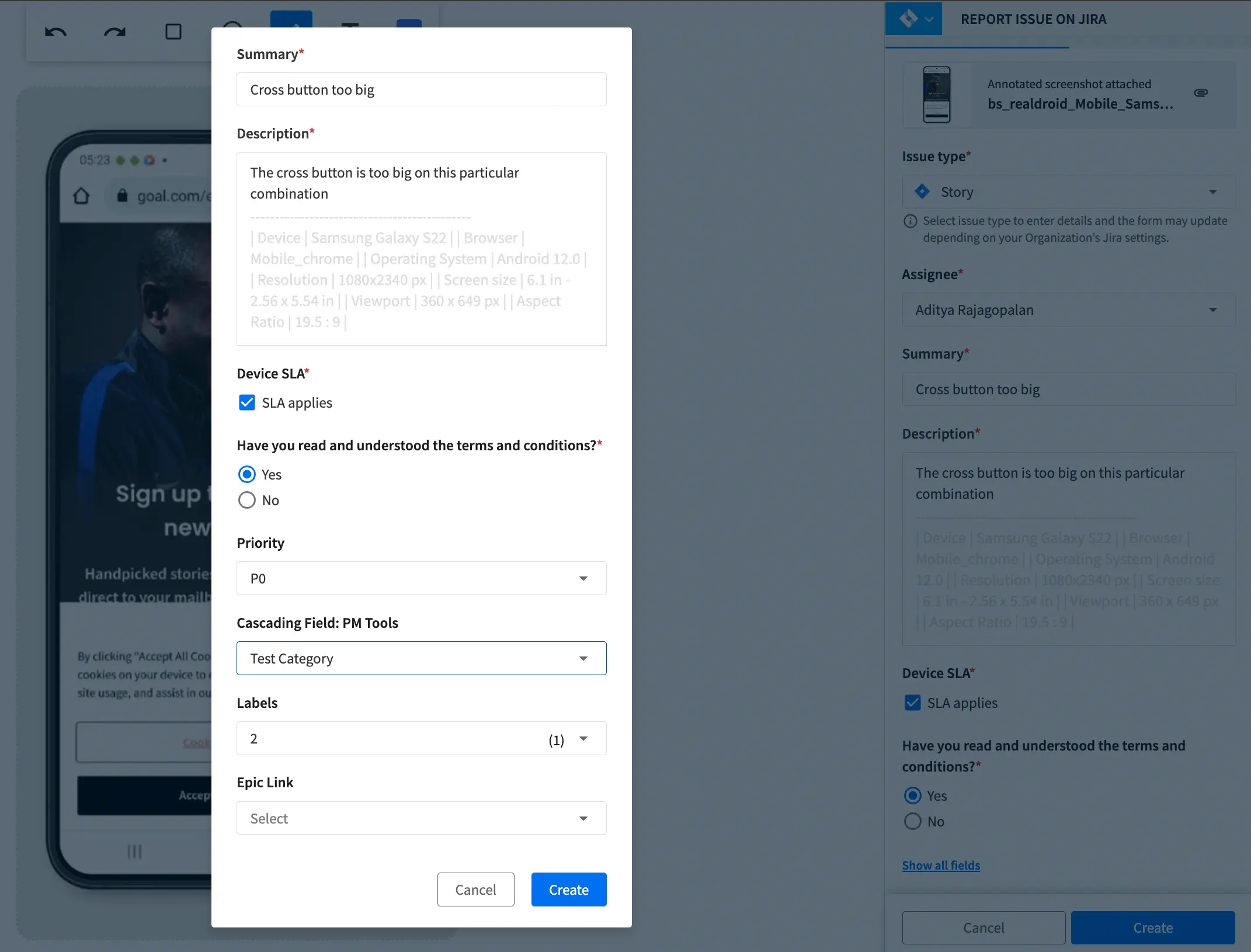Click the attachment paperclip icon
1251x952 pixels.
[x=1201, y=93]
